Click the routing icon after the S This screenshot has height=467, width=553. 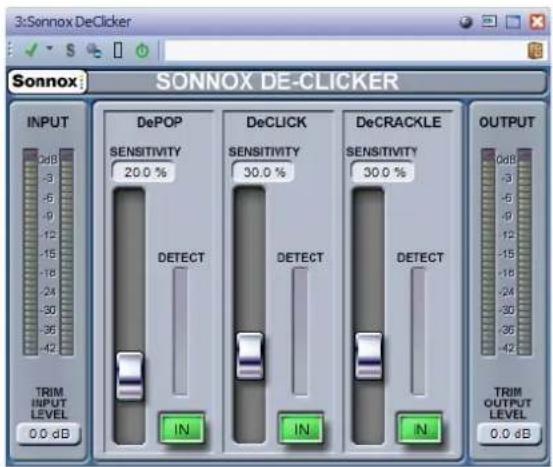tap(95, 50)
